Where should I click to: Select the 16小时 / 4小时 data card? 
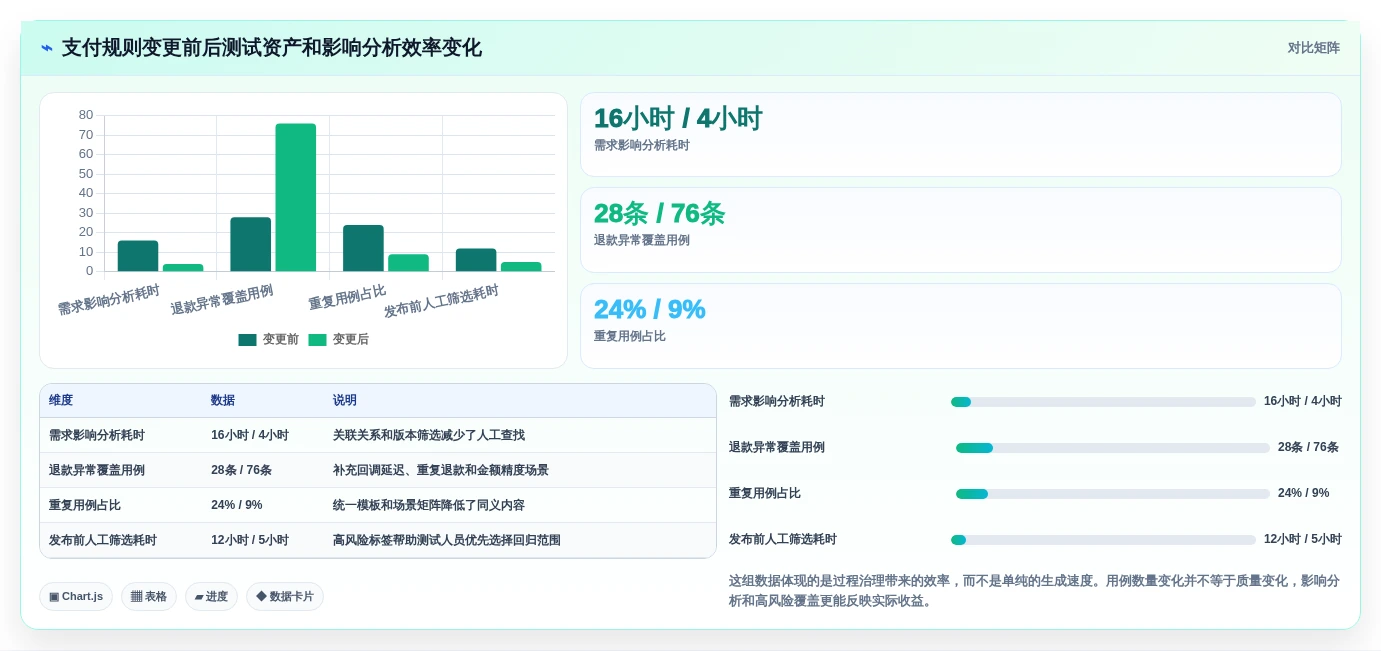[x=961, y=135]
